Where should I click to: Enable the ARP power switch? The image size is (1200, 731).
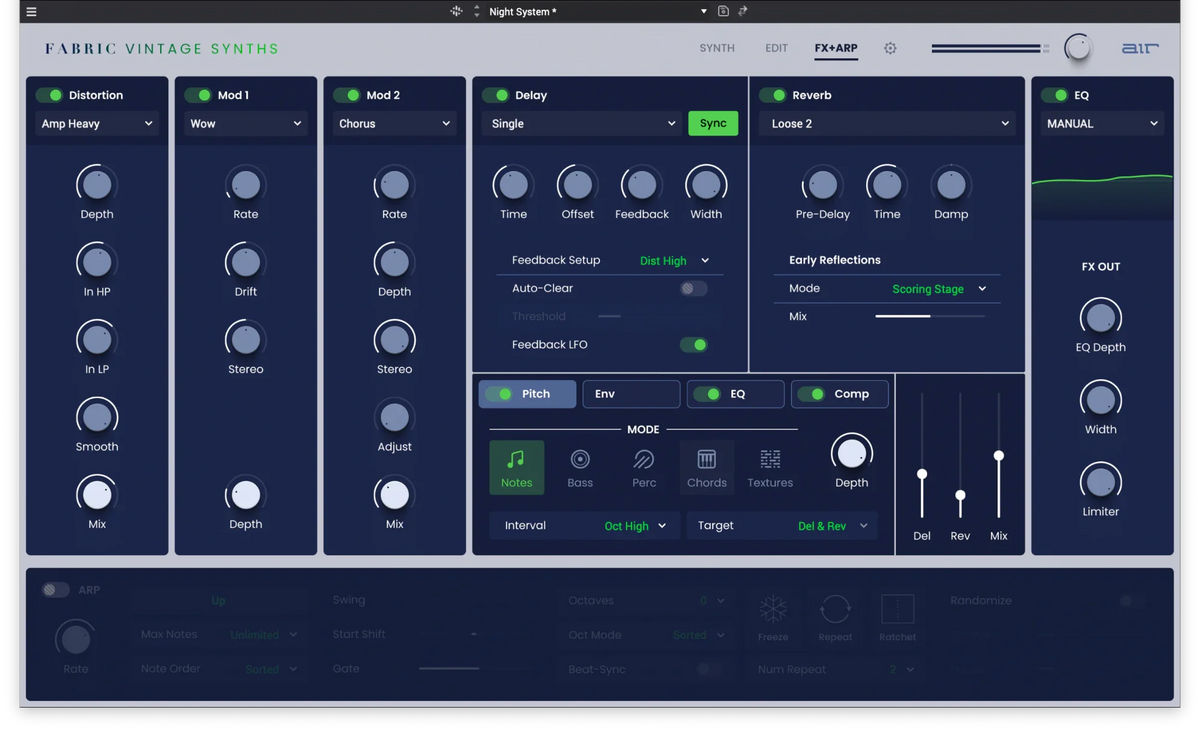click(55, 590)
